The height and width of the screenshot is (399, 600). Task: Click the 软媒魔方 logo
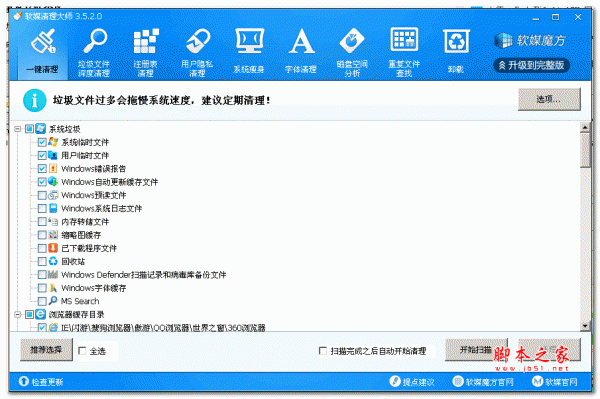click(530, 40)
